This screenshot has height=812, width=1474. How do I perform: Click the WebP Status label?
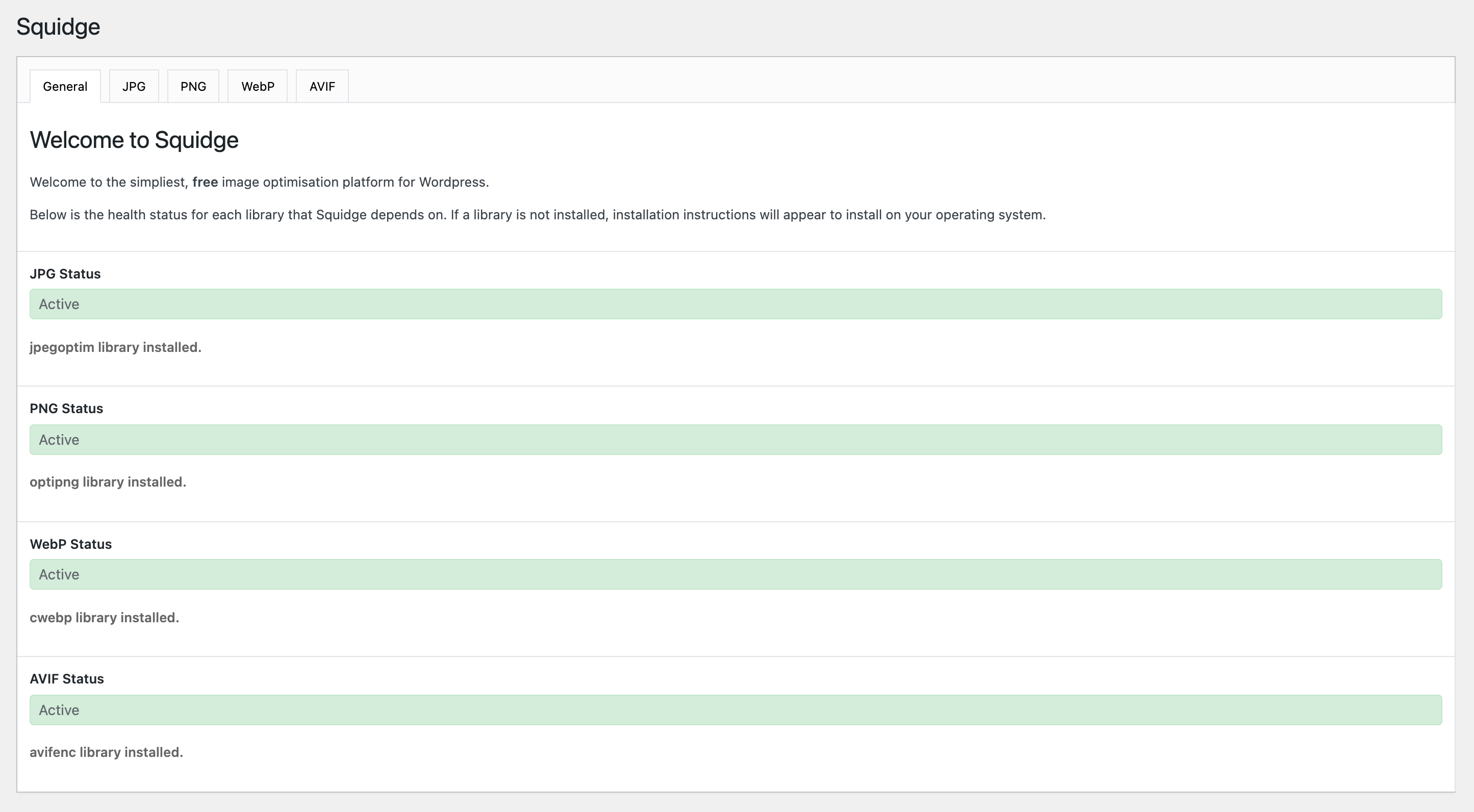70,544
